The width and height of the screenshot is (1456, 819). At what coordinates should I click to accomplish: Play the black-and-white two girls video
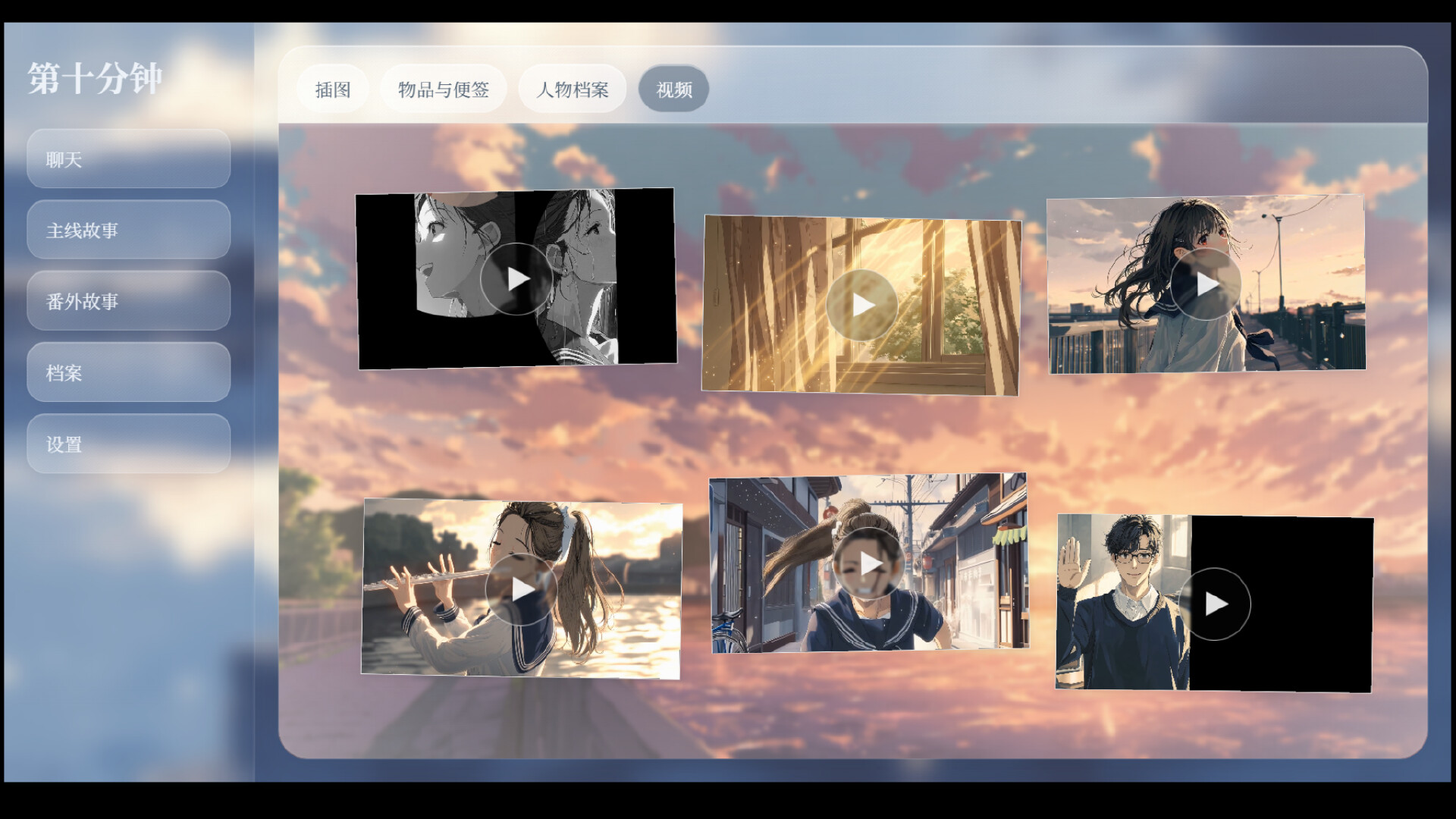[x=516, y=279]
